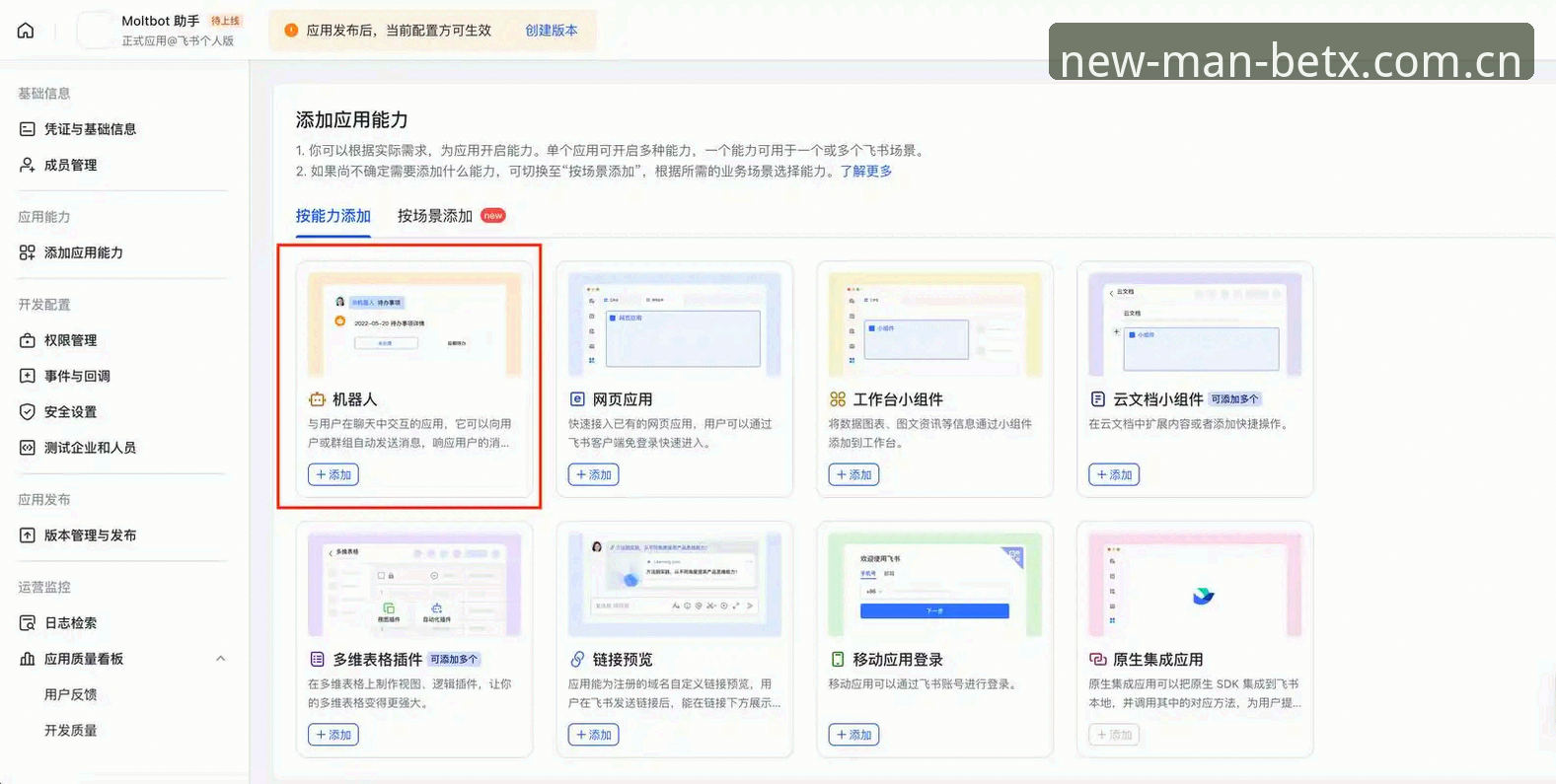Click 添加应用能力 grid icon in sidebar
Image resolution: width=1556 pixels, height=784 pixels.
[x=28, y=252]
